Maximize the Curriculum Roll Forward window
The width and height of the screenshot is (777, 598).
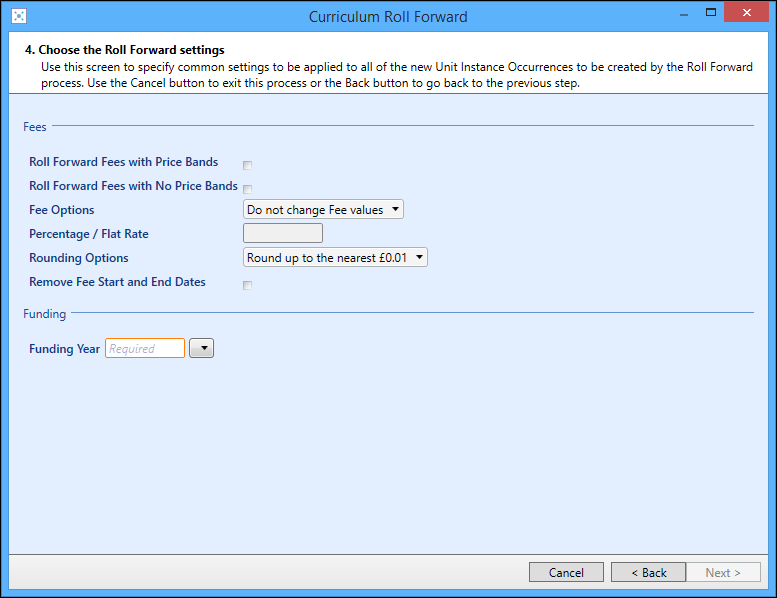(712, 14)
